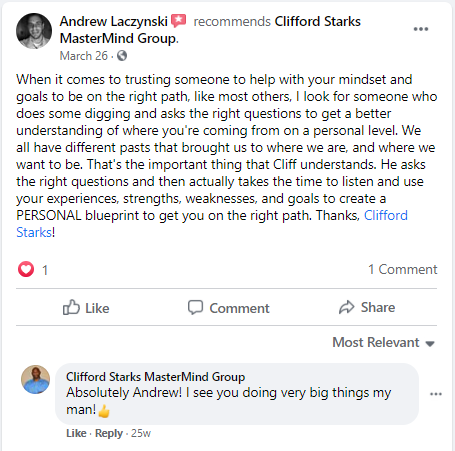Expand the Most Relevant sorting dropdown
Screen dimensions: 455x451
click(x=384, y=342)
